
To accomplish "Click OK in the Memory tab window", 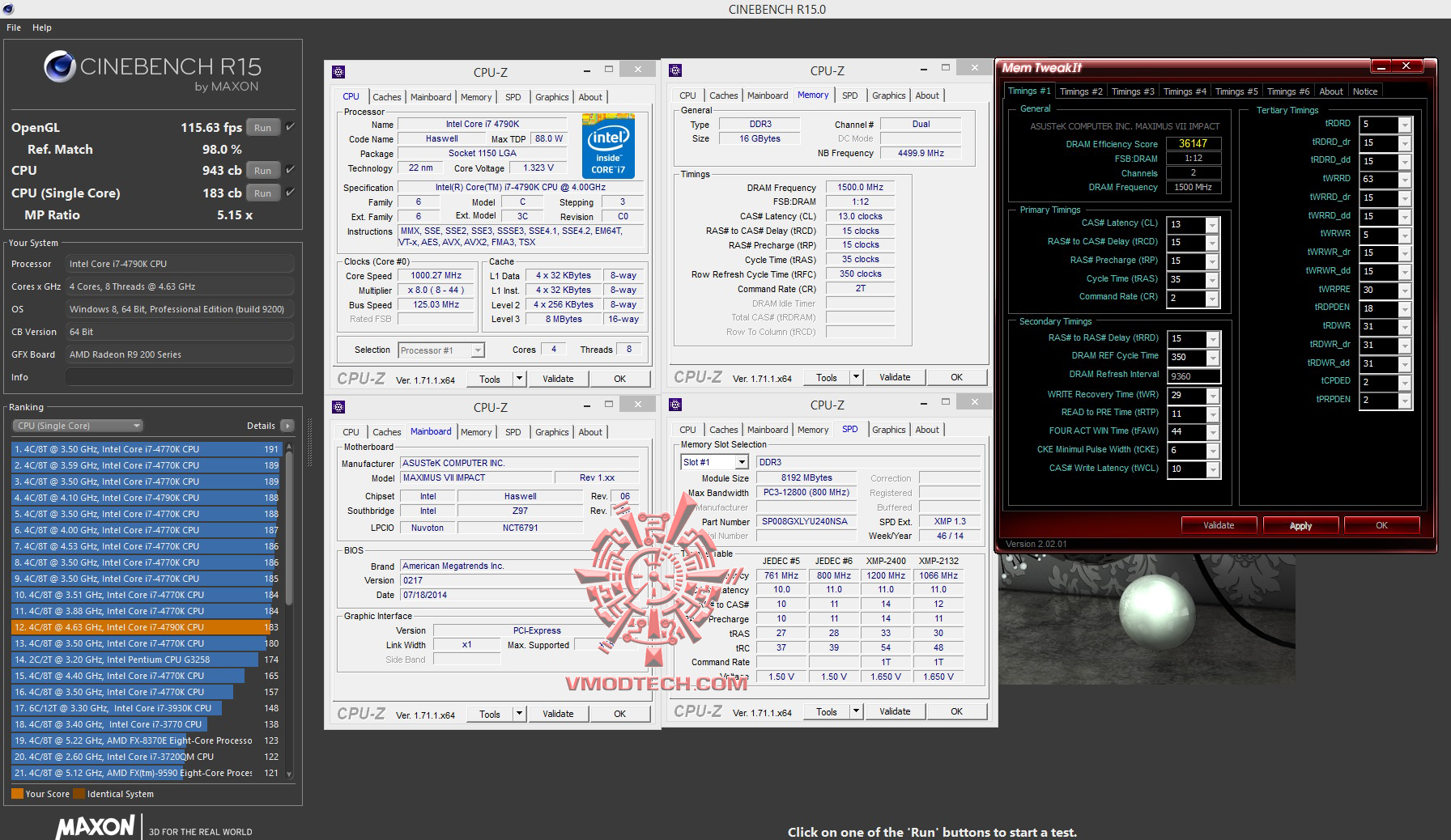I will click(956, 377).
